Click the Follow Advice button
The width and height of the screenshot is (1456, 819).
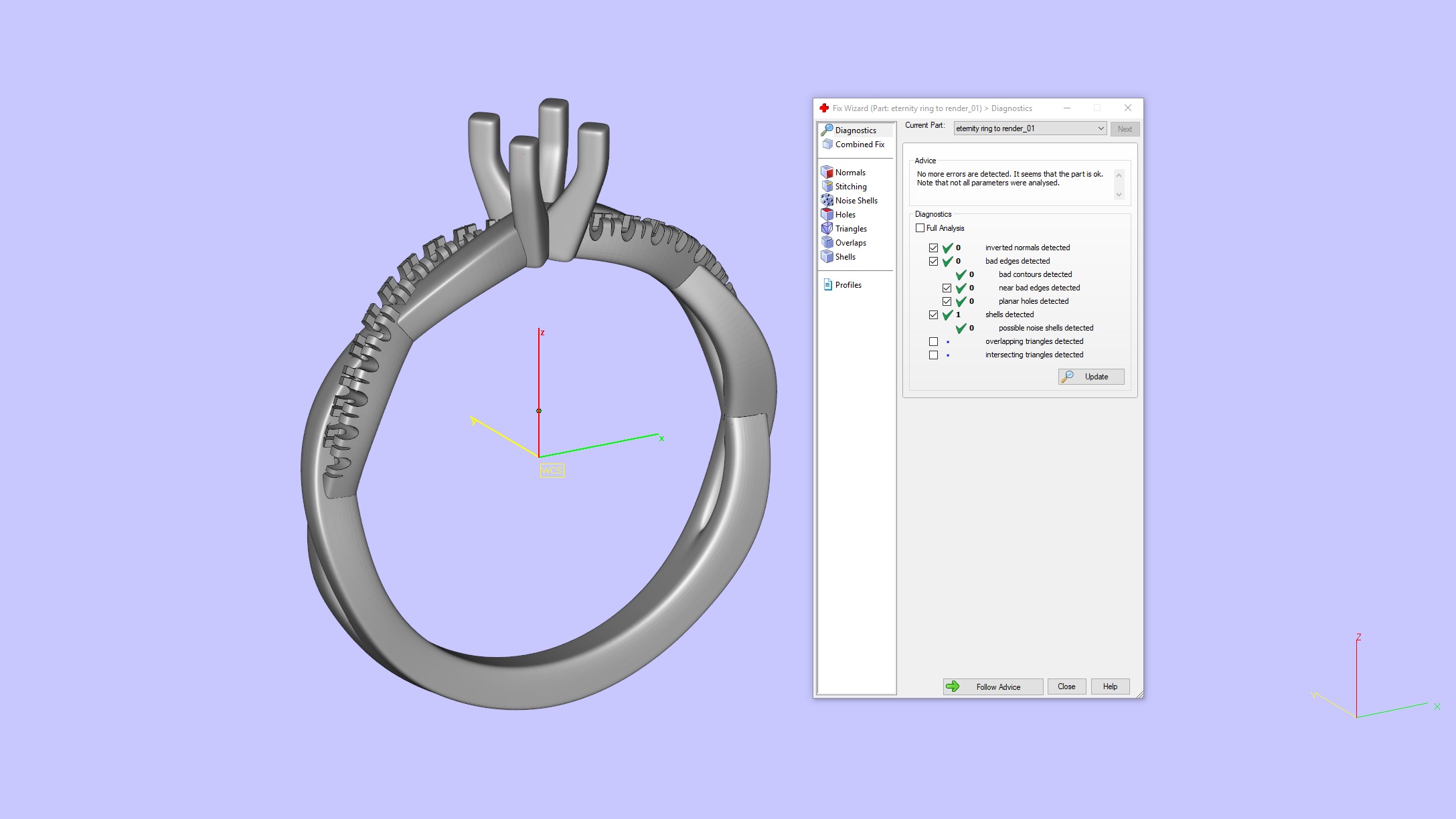coord(993,687)
